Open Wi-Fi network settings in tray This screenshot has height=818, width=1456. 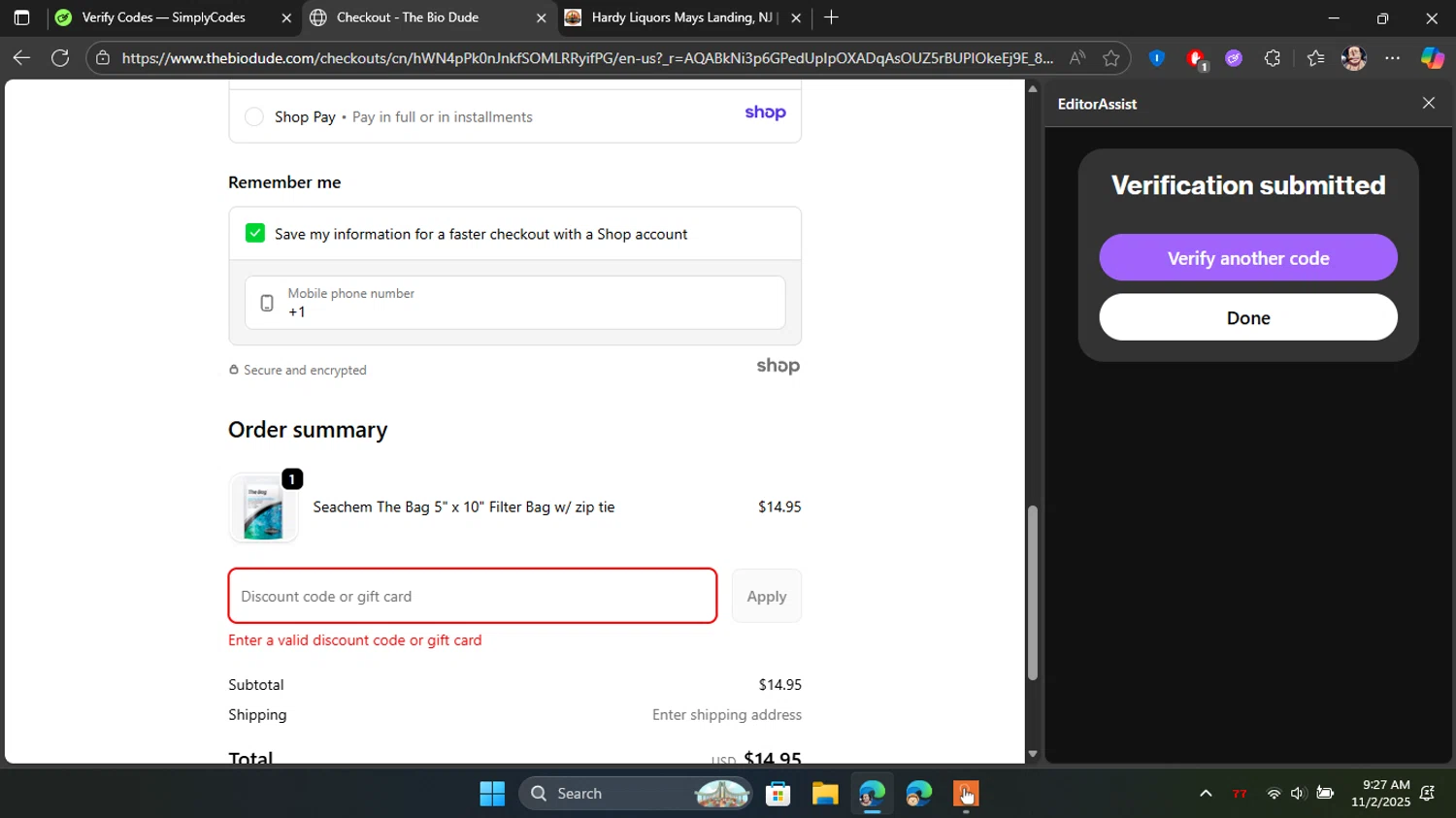[1274, 794]
